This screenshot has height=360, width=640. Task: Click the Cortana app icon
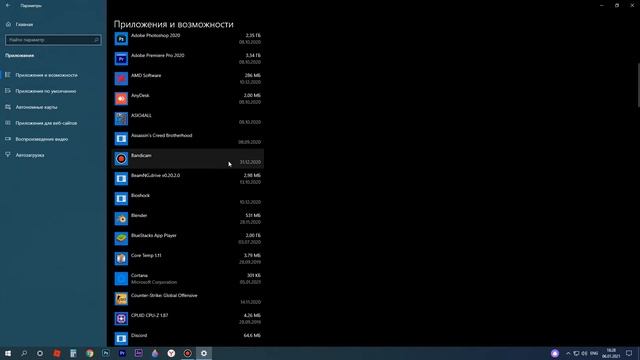click(x=121, y=279)
